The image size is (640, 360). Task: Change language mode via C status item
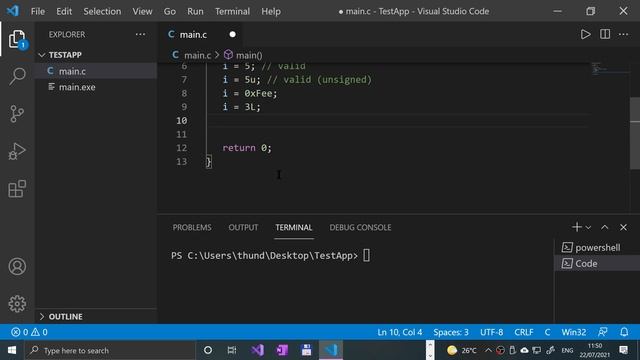pos(547,332)
